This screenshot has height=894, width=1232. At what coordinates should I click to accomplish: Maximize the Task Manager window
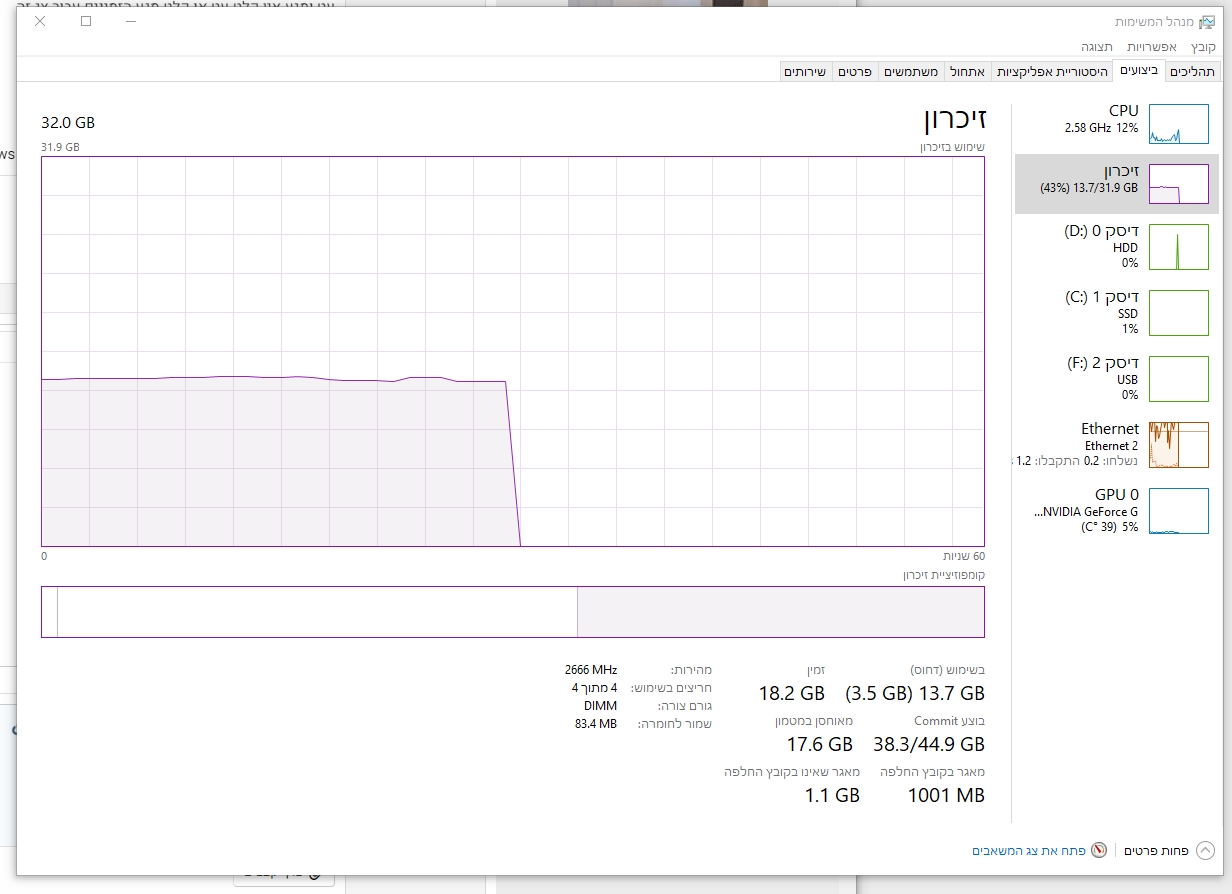(x=86, y=21)
